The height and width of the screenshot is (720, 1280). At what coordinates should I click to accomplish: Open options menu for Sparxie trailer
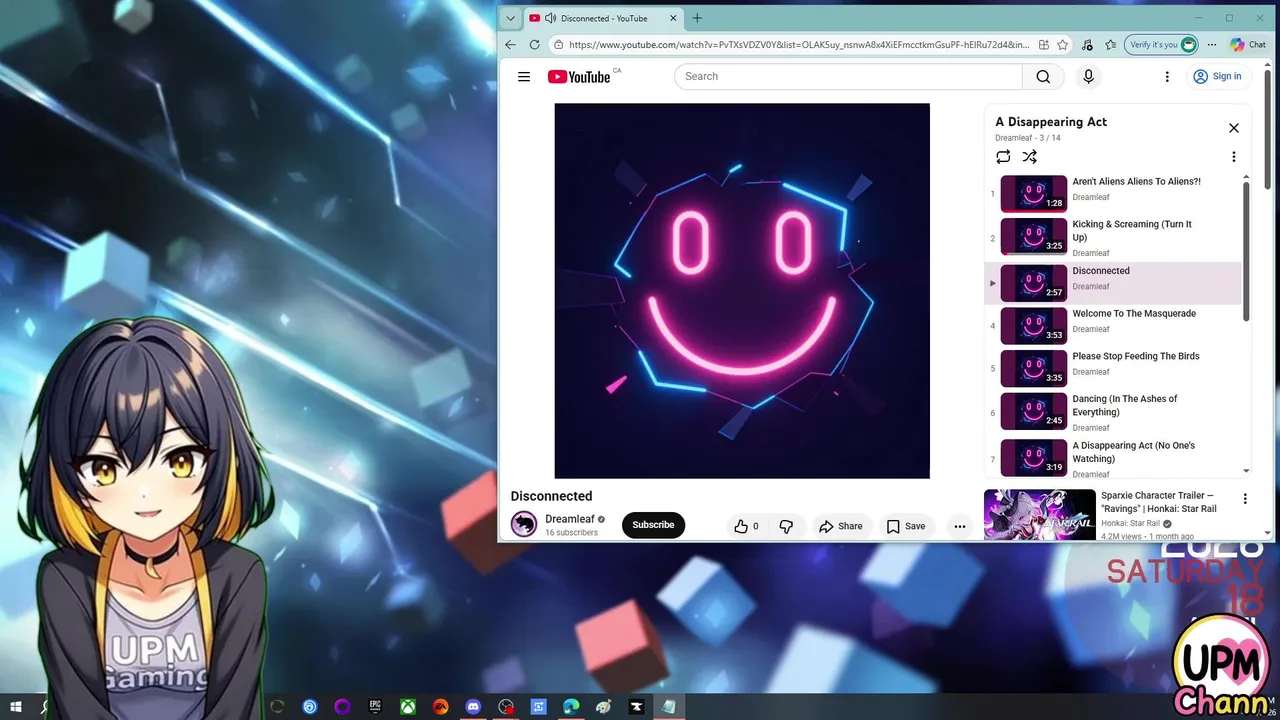(1245, 499)
